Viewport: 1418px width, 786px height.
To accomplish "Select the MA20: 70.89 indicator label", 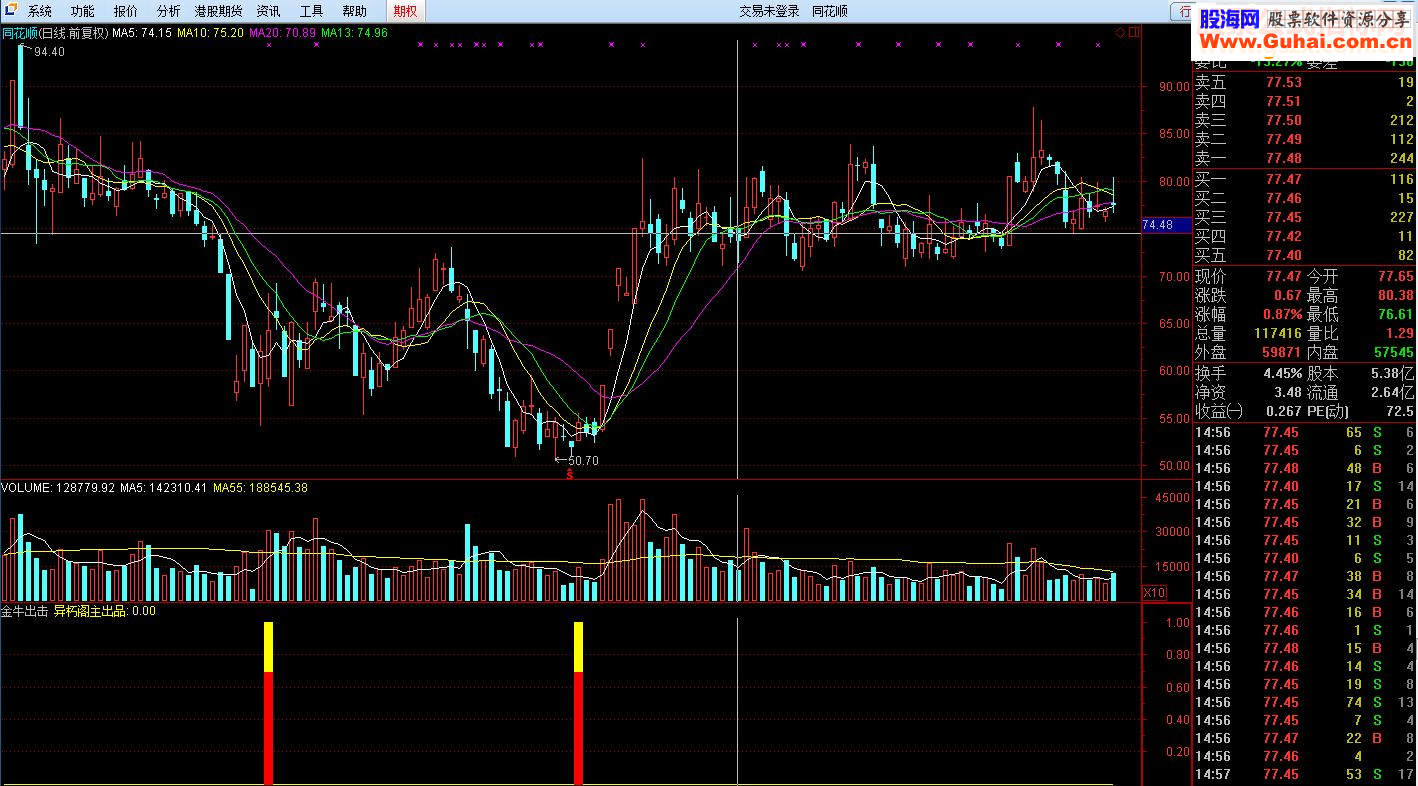I will [282, 32].
